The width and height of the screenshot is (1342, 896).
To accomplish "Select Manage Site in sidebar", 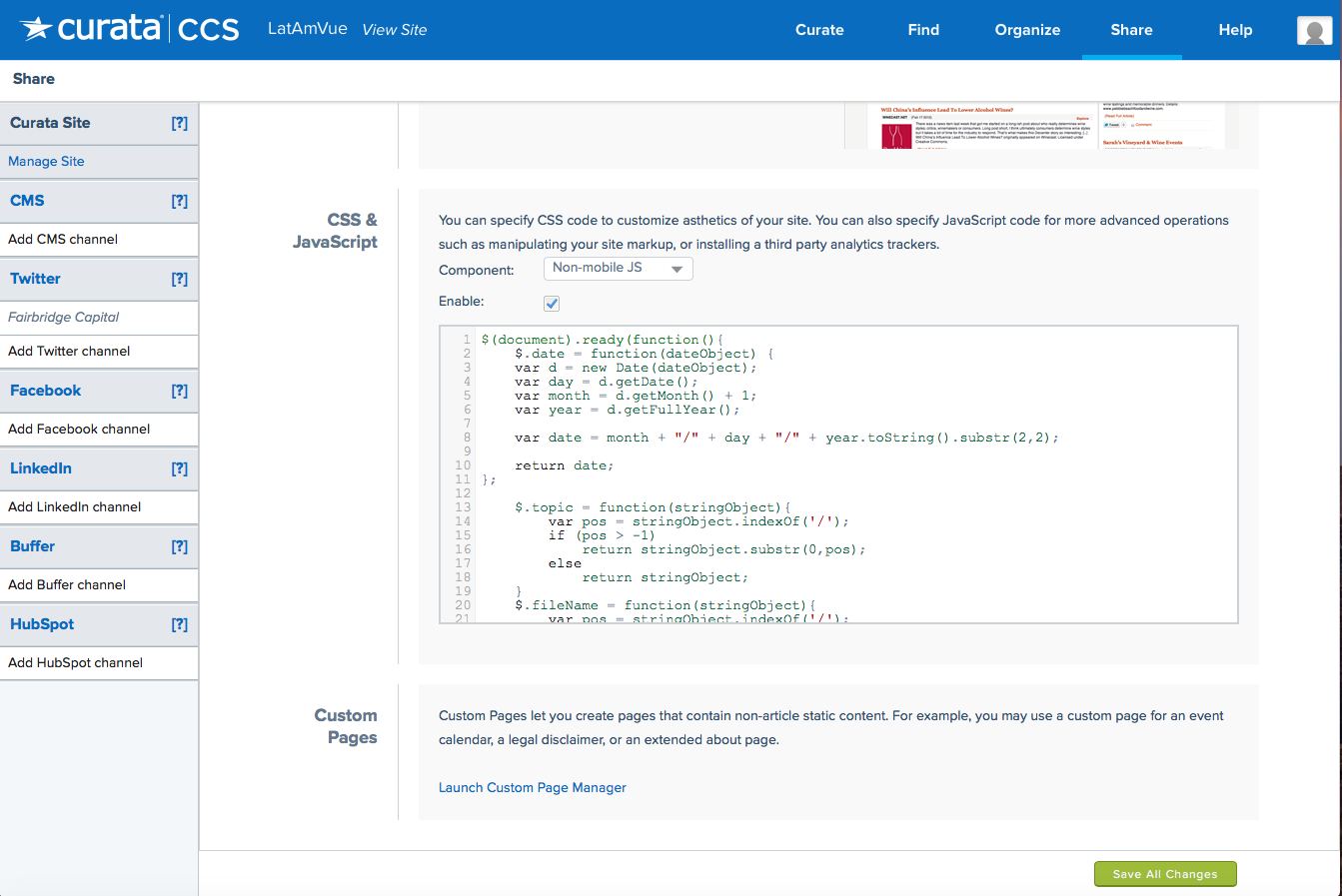I will 47,162.
